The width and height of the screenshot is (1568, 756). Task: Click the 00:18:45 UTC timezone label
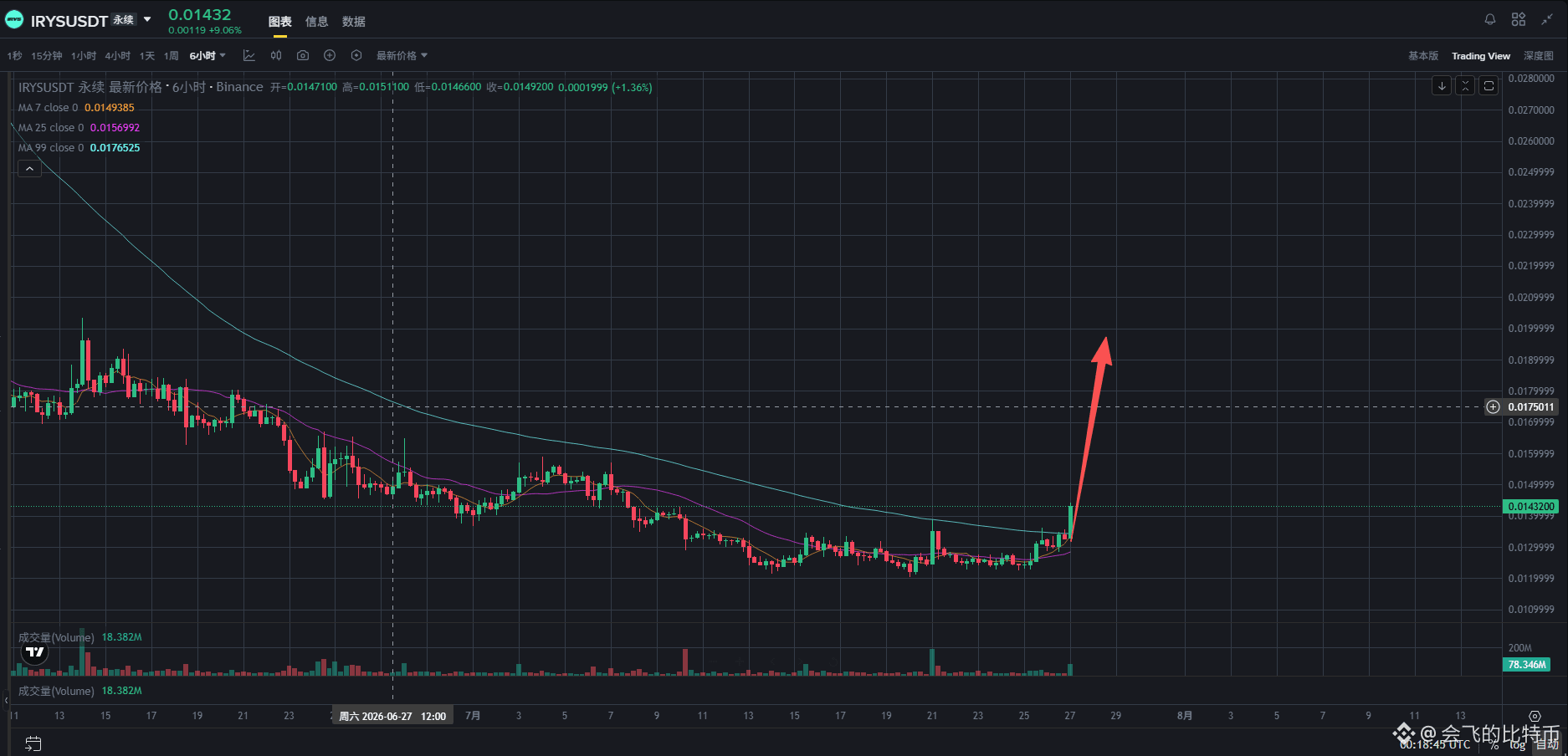[1435, 744]
